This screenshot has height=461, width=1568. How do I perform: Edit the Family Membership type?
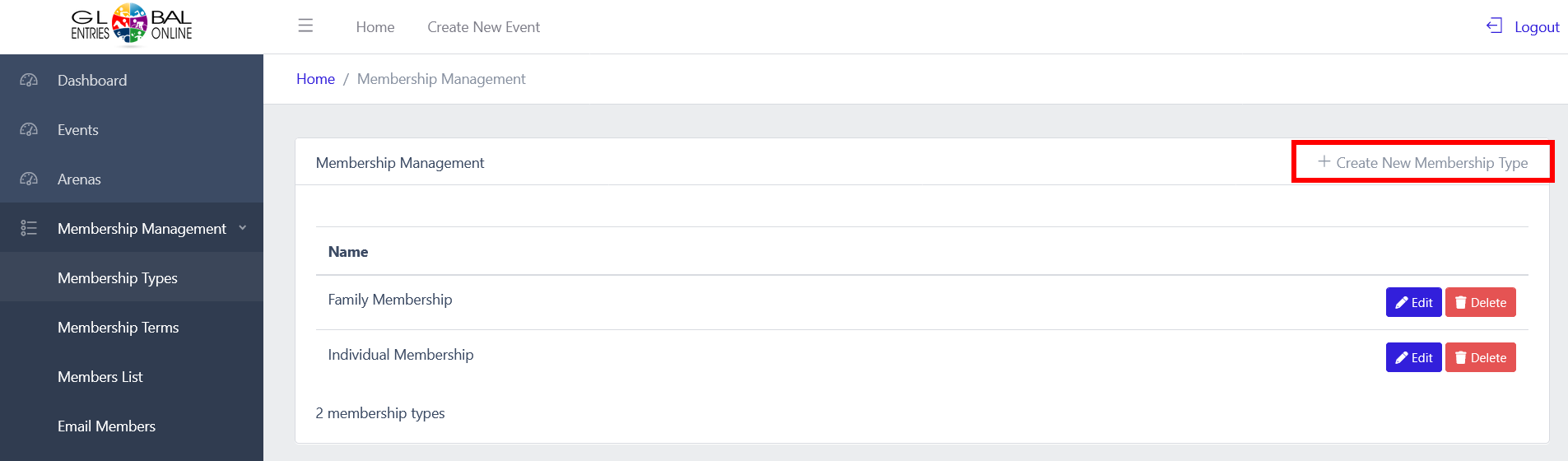click(1413, 302)
